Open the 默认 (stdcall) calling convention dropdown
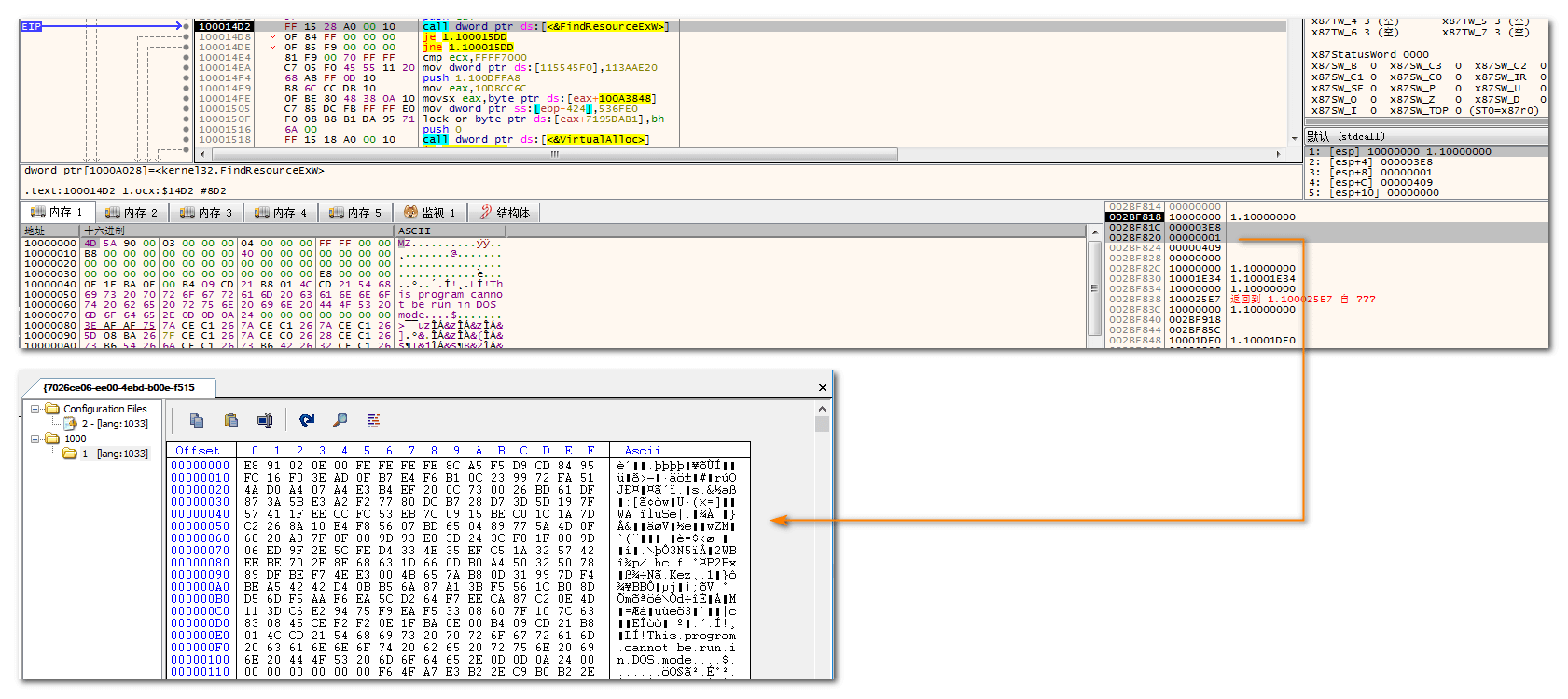Viewport: 1568px width, 699px height. point(1426,136)
